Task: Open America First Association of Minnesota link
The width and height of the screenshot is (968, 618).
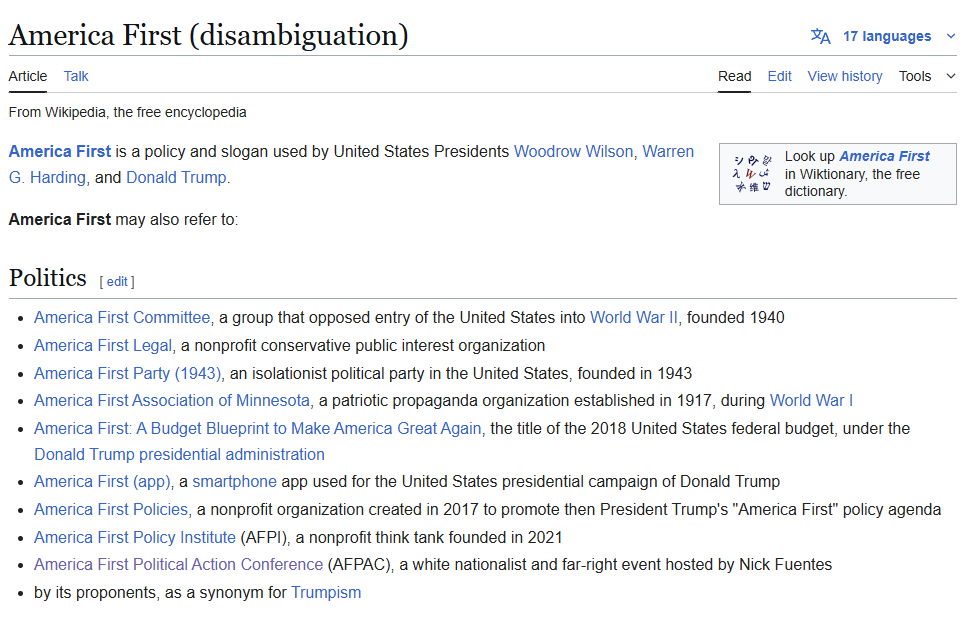Action: pyautogui.click(x=172, y=401)
